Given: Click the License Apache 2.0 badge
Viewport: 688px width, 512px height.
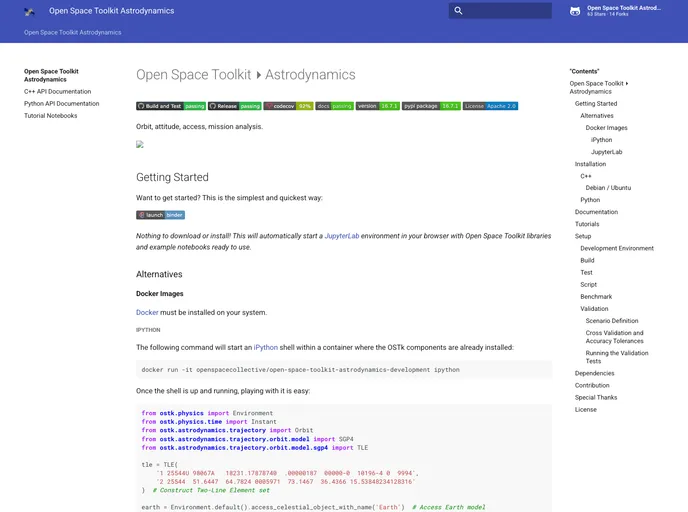Looking at the screenshot, I should [490, 106].
